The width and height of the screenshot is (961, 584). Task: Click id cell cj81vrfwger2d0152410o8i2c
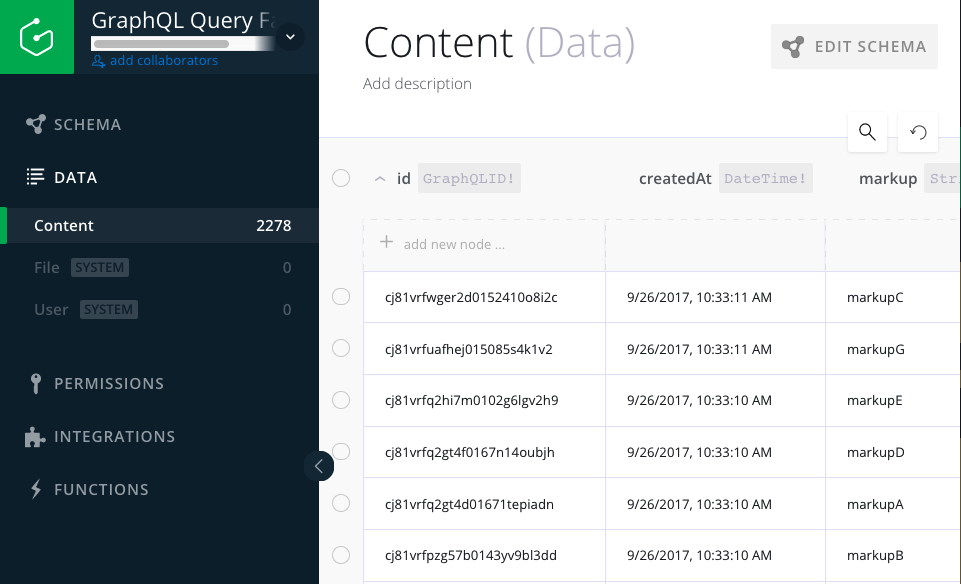click(484, 297)
